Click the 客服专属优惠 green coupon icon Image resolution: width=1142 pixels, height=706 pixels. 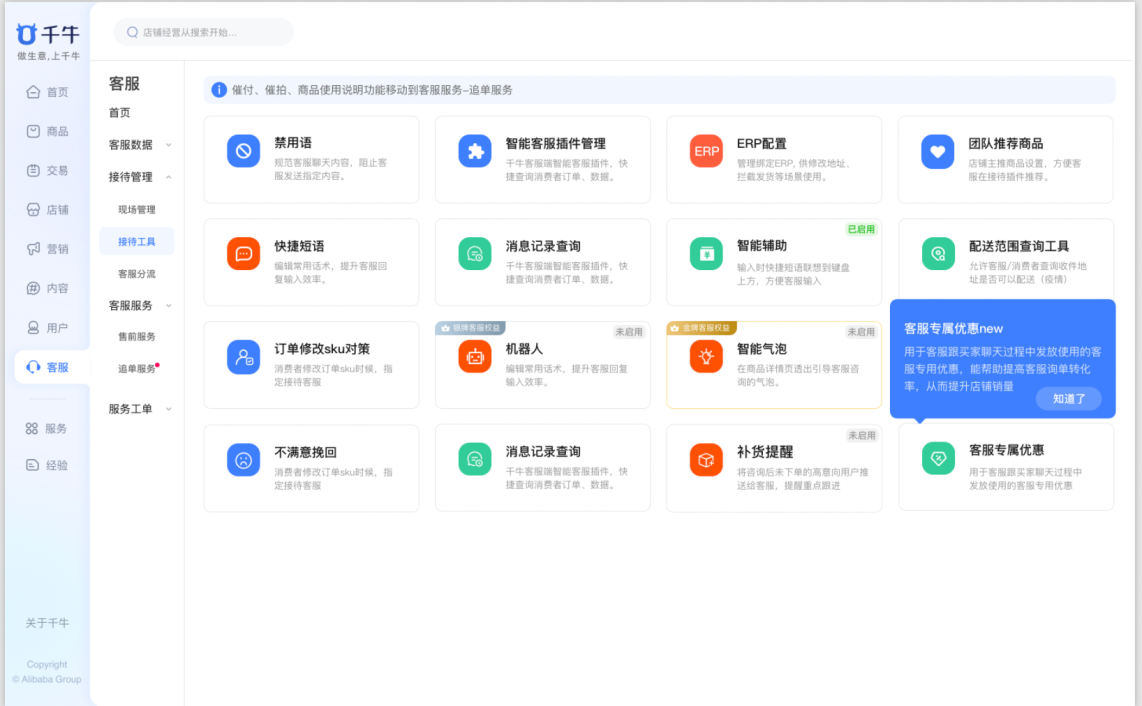click(937, 458)
